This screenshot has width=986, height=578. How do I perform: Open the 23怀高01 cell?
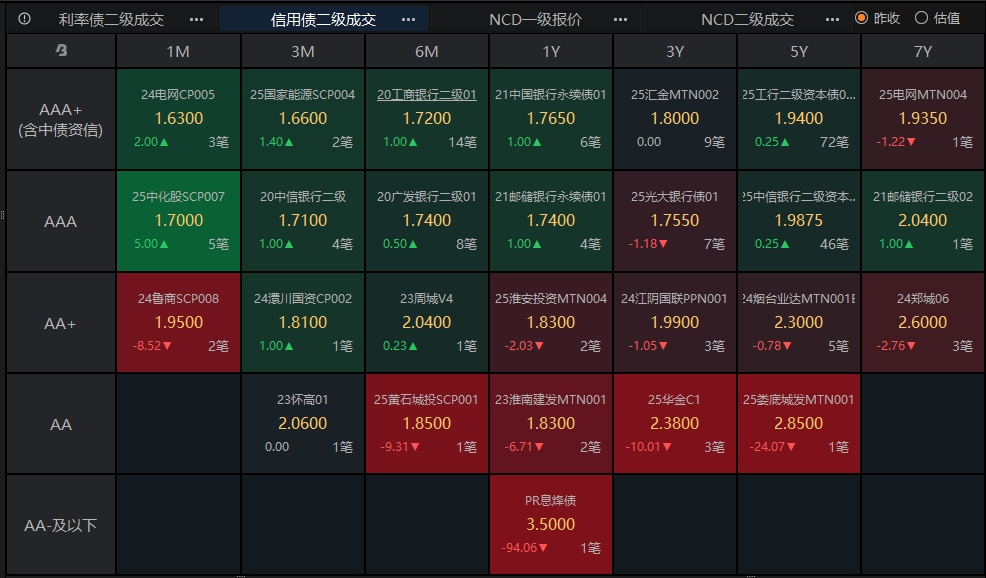[x=302, y=424]
